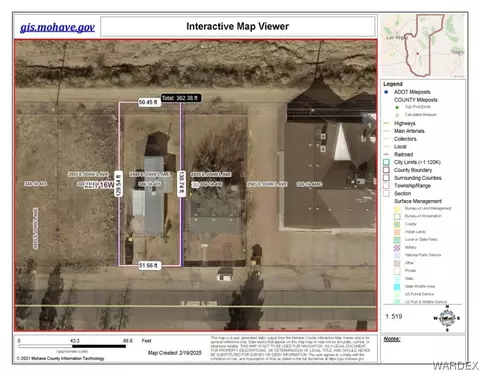Image resolution: width=480 pixels, height=376 pixels.
Task: Click the 2021 Mohave County Information Technology copyright
Action: [60, 358]
